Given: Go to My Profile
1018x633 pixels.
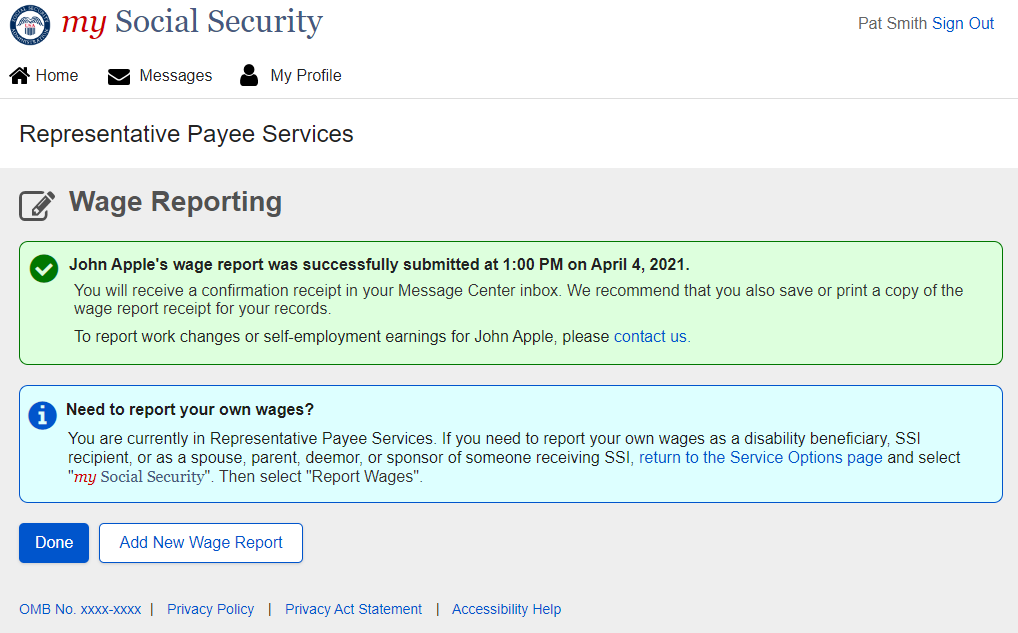Looking at the screenshot, I should pos(305,76).
